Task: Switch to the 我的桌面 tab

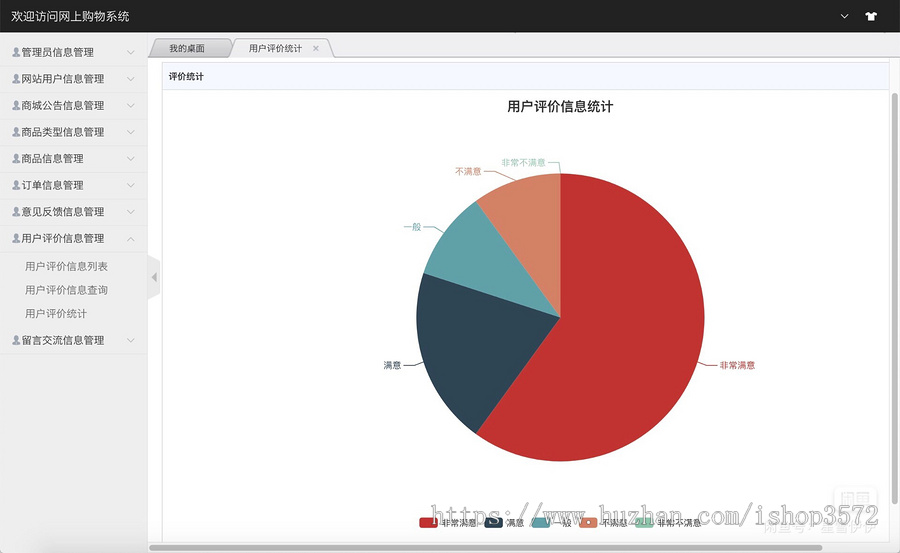Action: [x=187, y=48]
